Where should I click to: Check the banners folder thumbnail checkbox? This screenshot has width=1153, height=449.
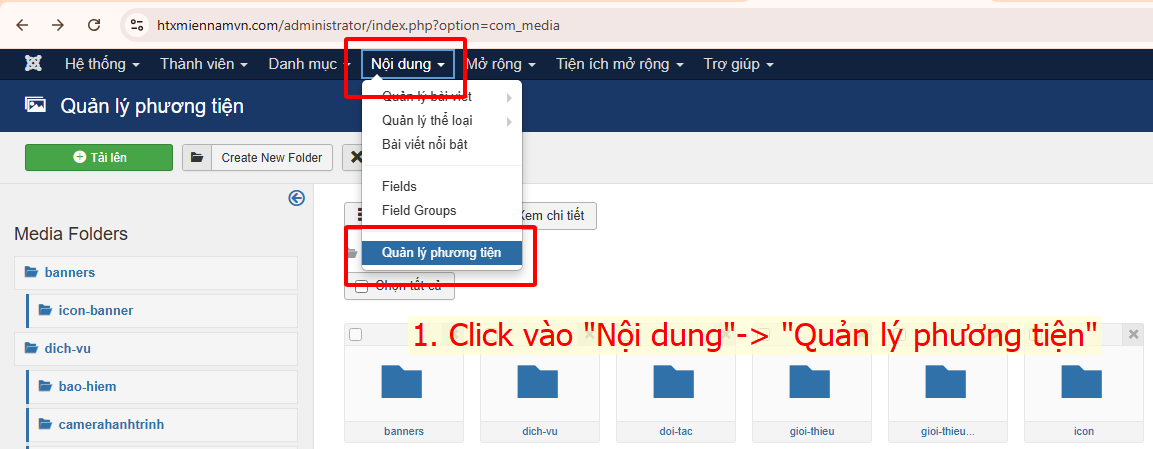[x=355, y=334]
